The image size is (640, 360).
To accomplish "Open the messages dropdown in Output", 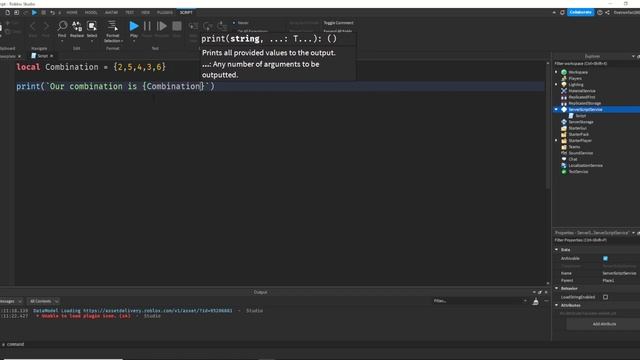I will click(11, 301).
